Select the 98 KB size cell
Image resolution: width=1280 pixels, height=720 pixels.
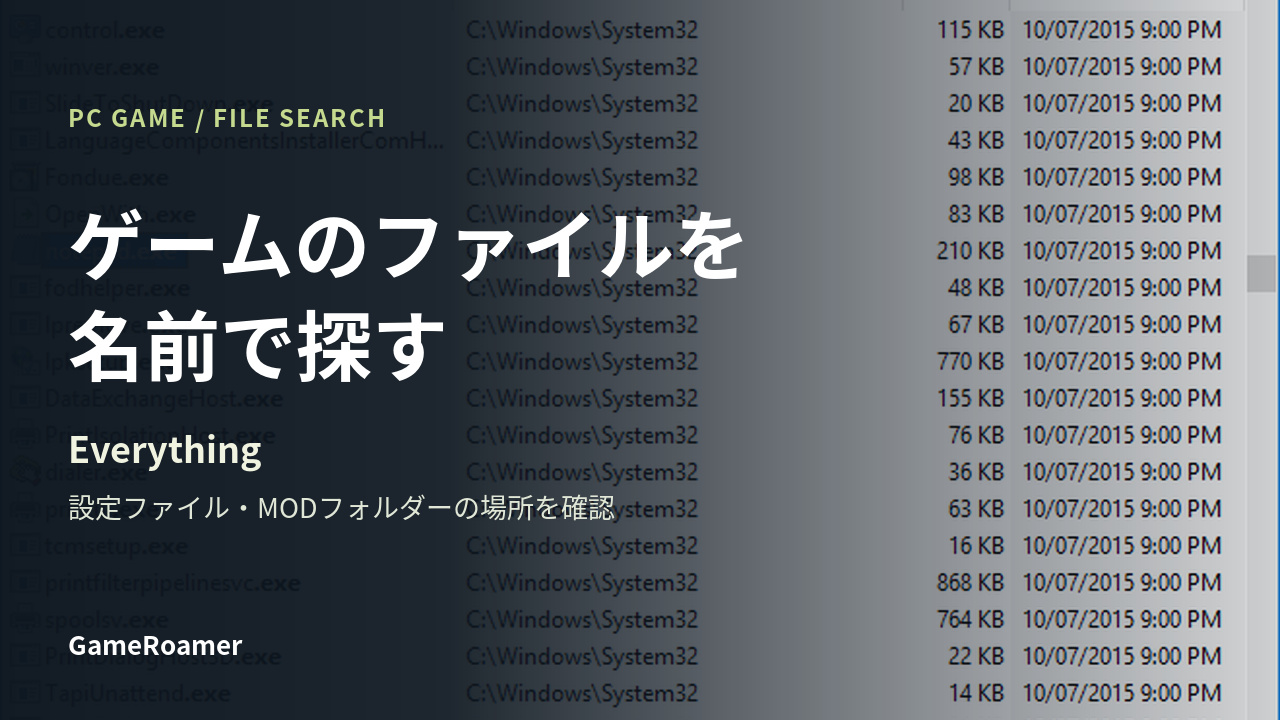coord(976,178)
